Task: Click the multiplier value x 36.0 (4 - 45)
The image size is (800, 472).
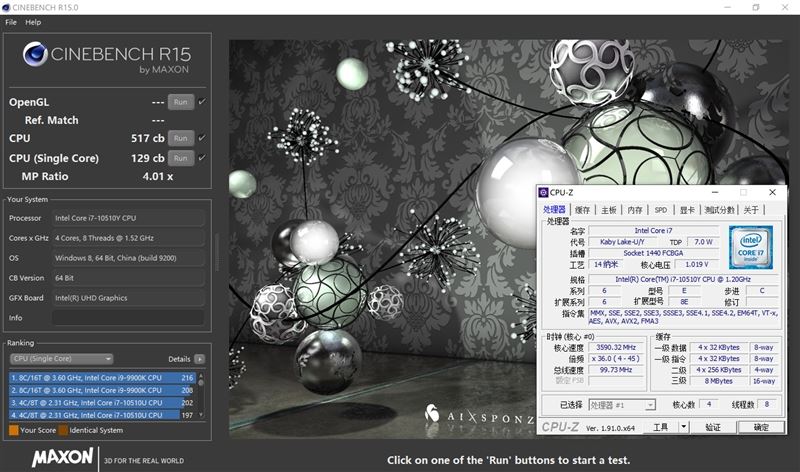Action: pos(616,358)
